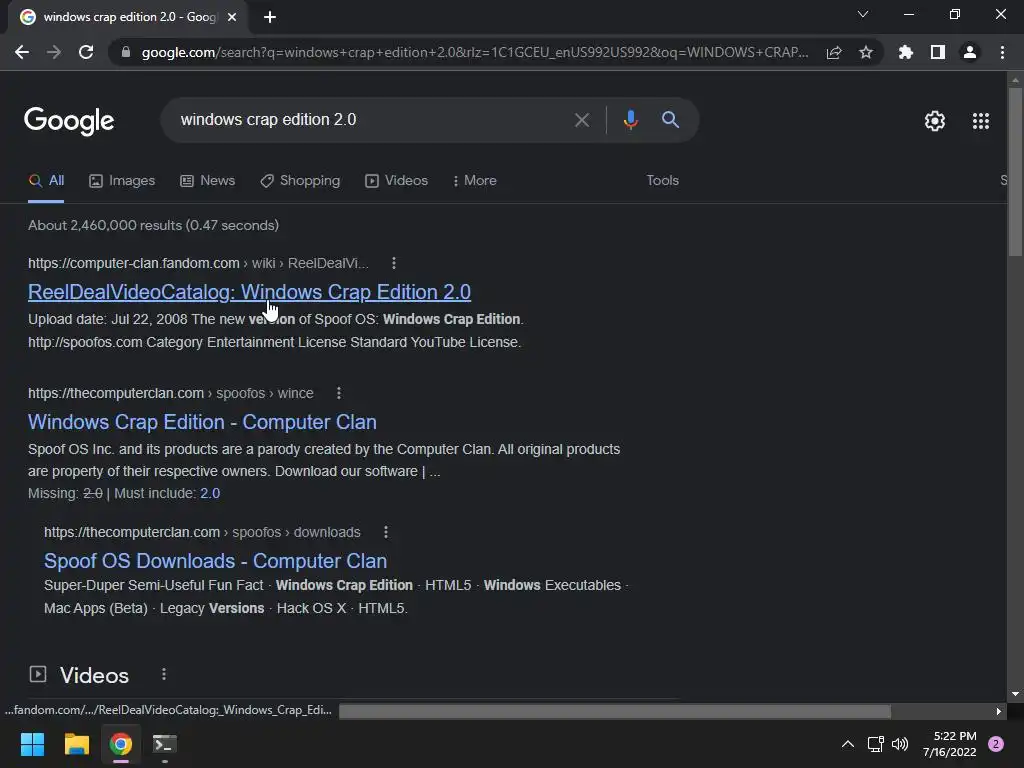1024x768 pixels.
Task: Open the notification badge showing 2
Action: point(996,744)
